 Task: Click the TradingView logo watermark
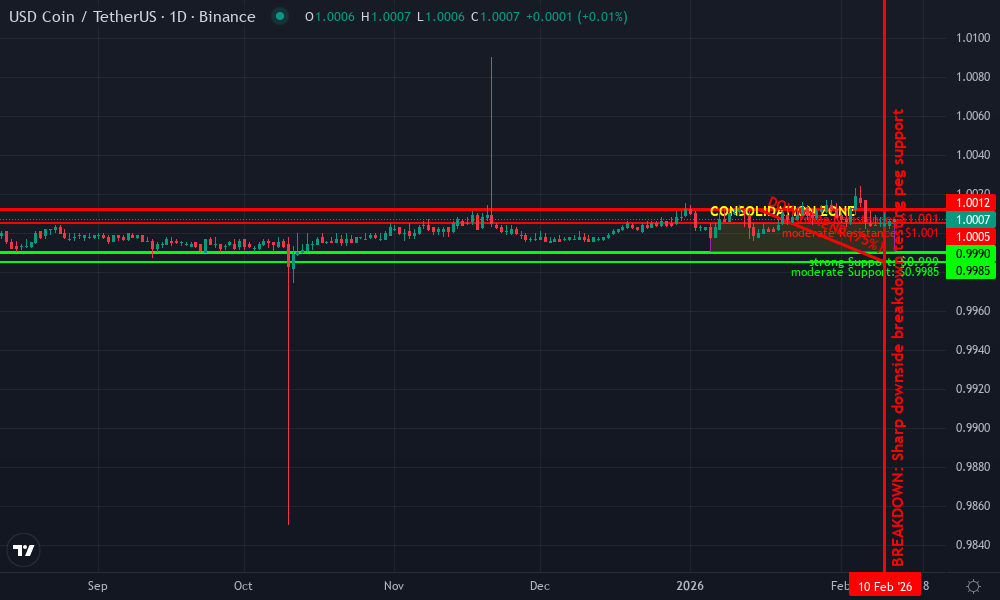23,550
